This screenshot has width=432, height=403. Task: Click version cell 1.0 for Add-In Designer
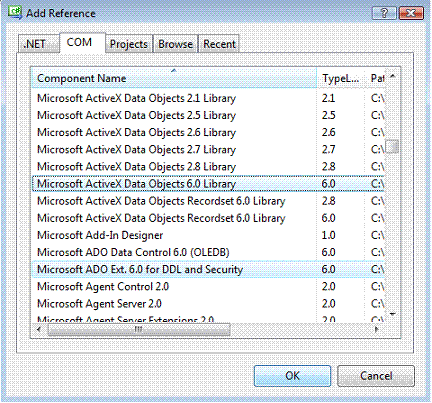pos(328,235)
